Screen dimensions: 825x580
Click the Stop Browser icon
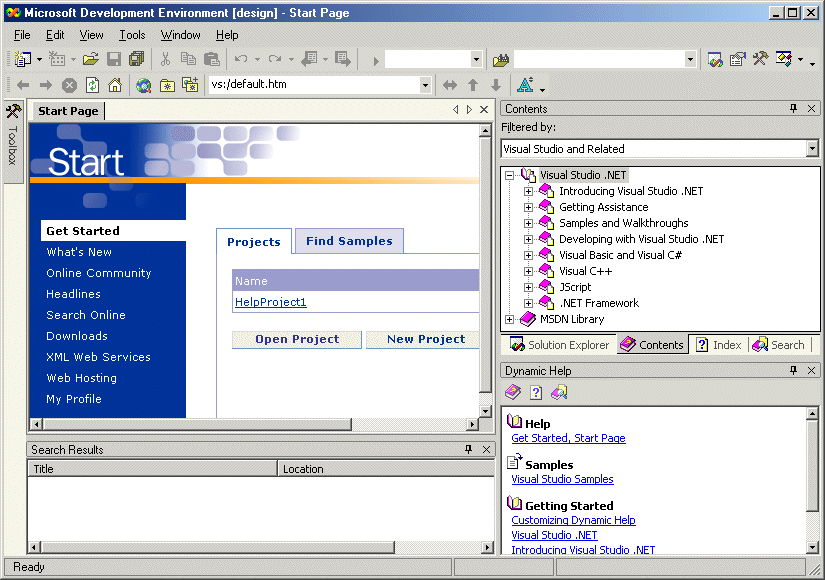click(x=69, y=85)
